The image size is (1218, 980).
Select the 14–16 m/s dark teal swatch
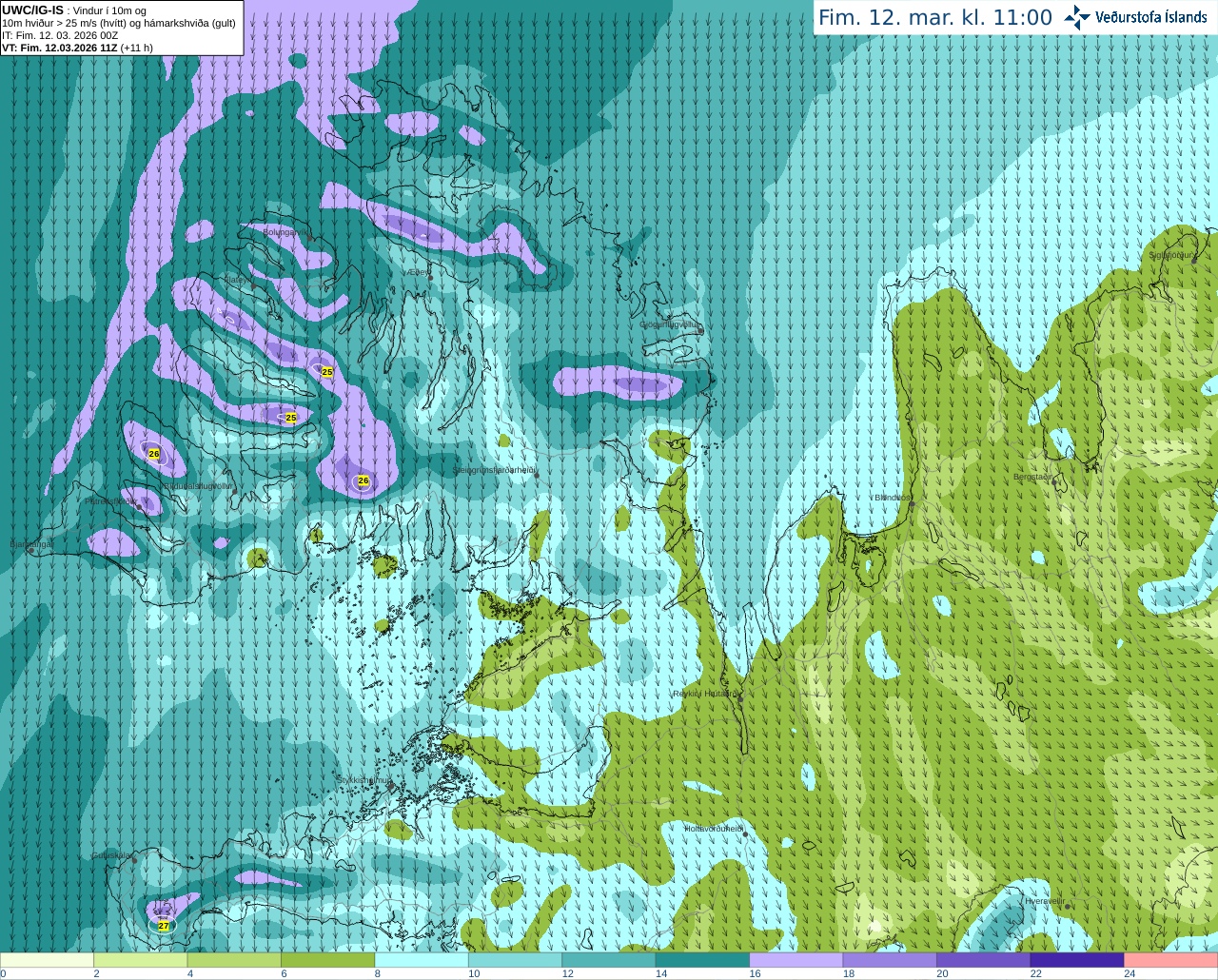(x=702, y=960)
